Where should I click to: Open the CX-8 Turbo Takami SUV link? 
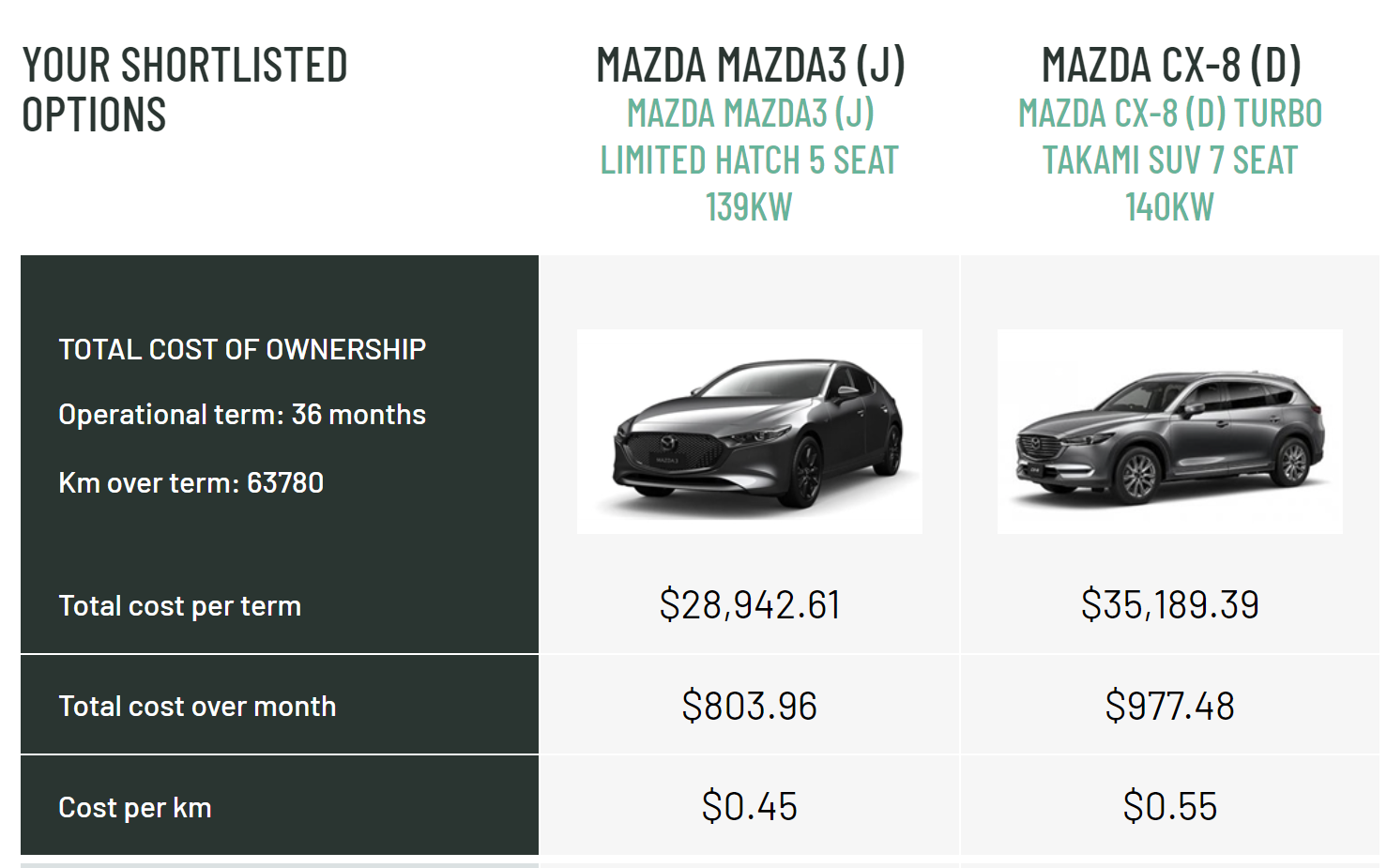(x=1169, y=160)
